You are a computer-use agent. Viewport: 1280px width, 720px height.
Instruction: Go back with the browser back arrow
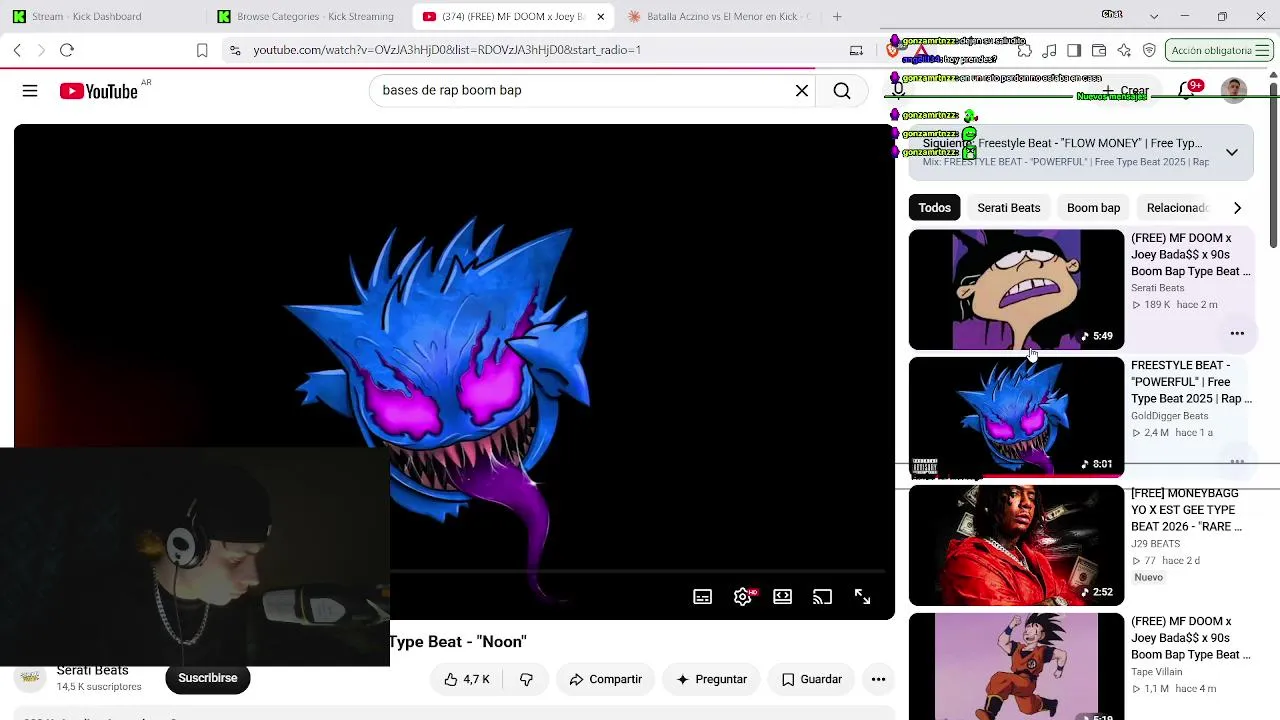point(17,50)
